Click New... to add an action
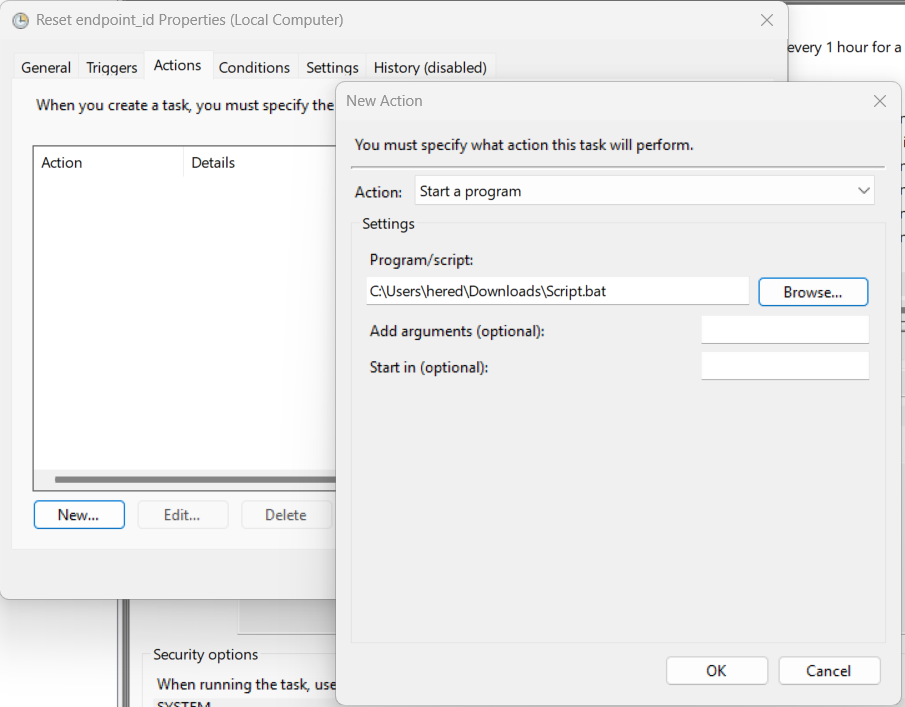 point(79,515)
